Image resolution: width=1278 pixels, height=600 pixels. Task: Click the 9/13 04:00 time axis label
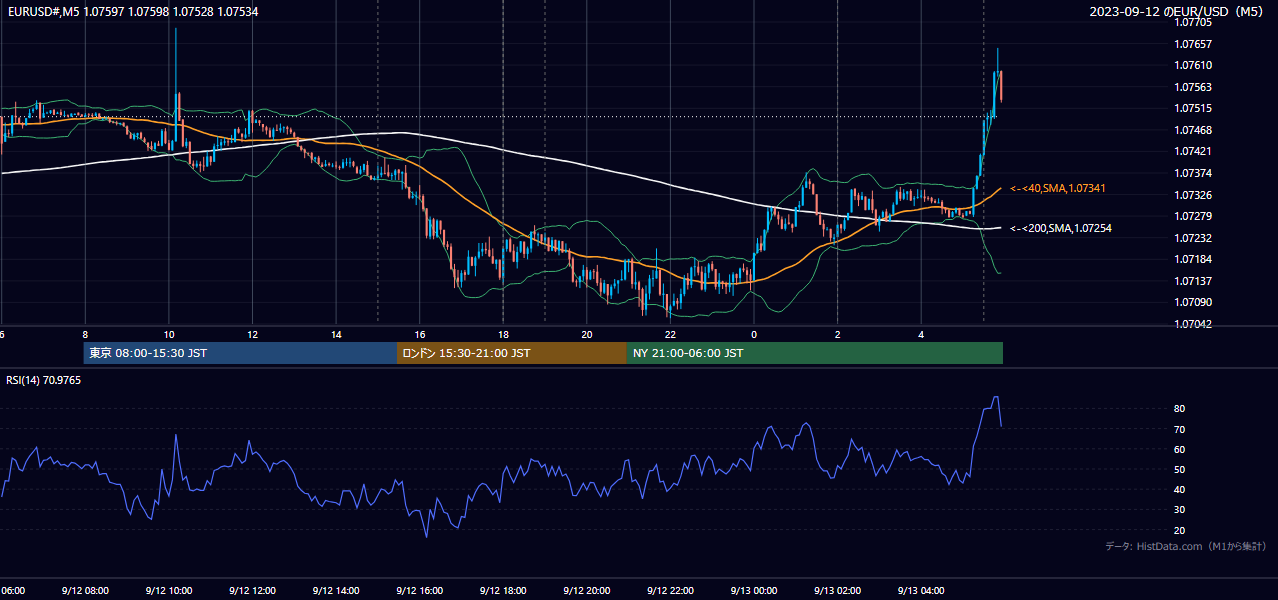coord(921,591)
